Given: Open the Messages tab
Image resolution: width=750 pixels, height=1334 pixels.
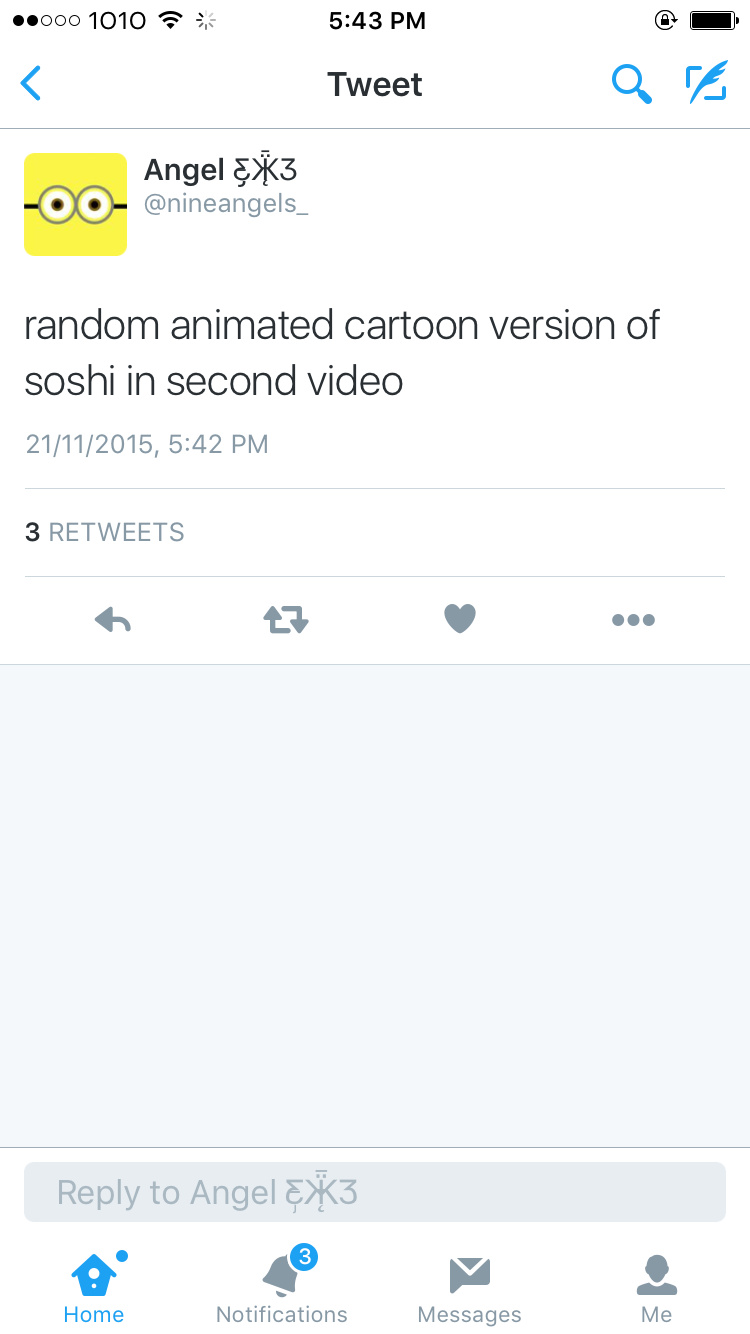Looking at the screenshot, I should 469,1288.
